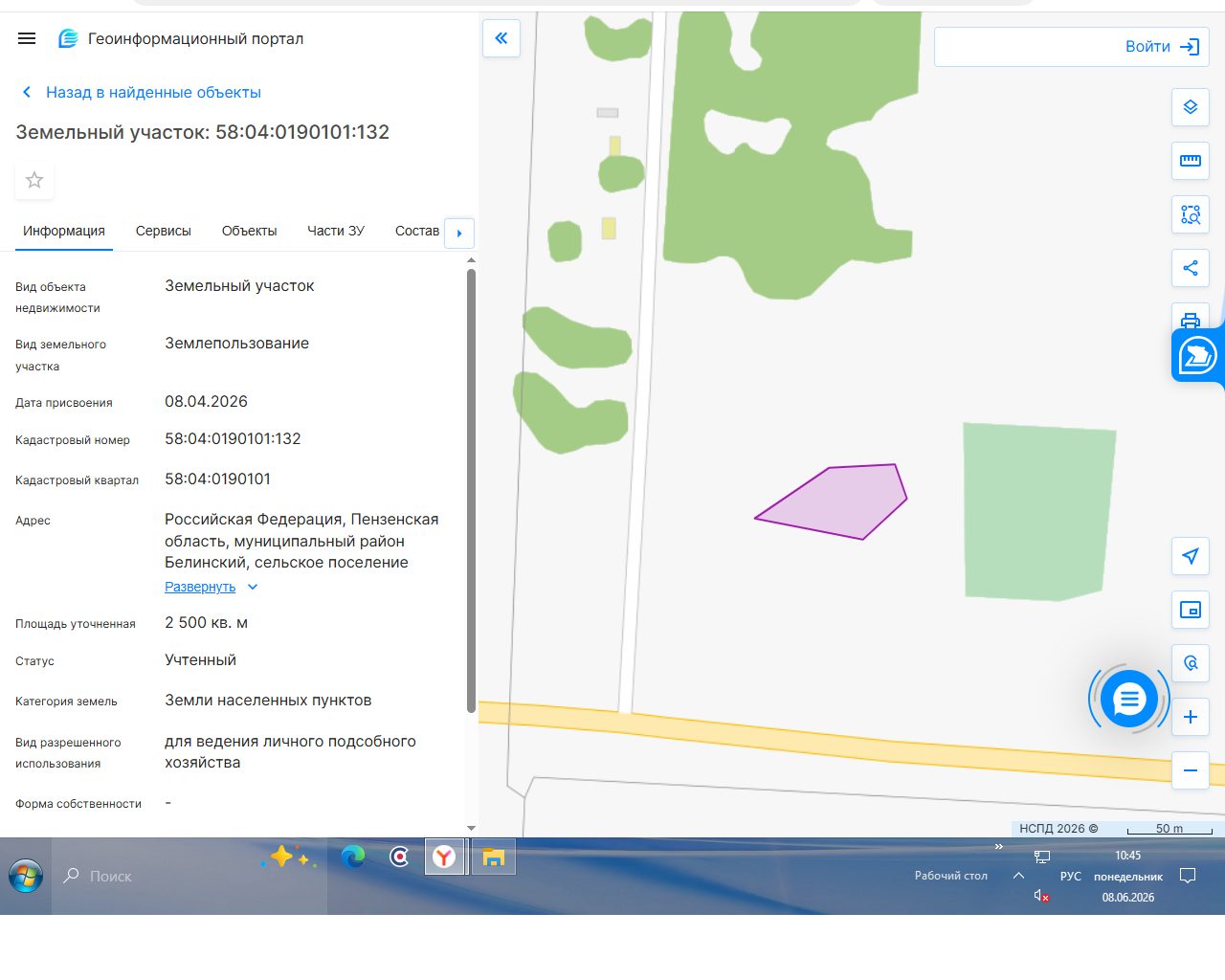The height and width of the screenshot is (980, 1225).
Task: Open the hamburger main menu
Action: (x=27, y=38)
